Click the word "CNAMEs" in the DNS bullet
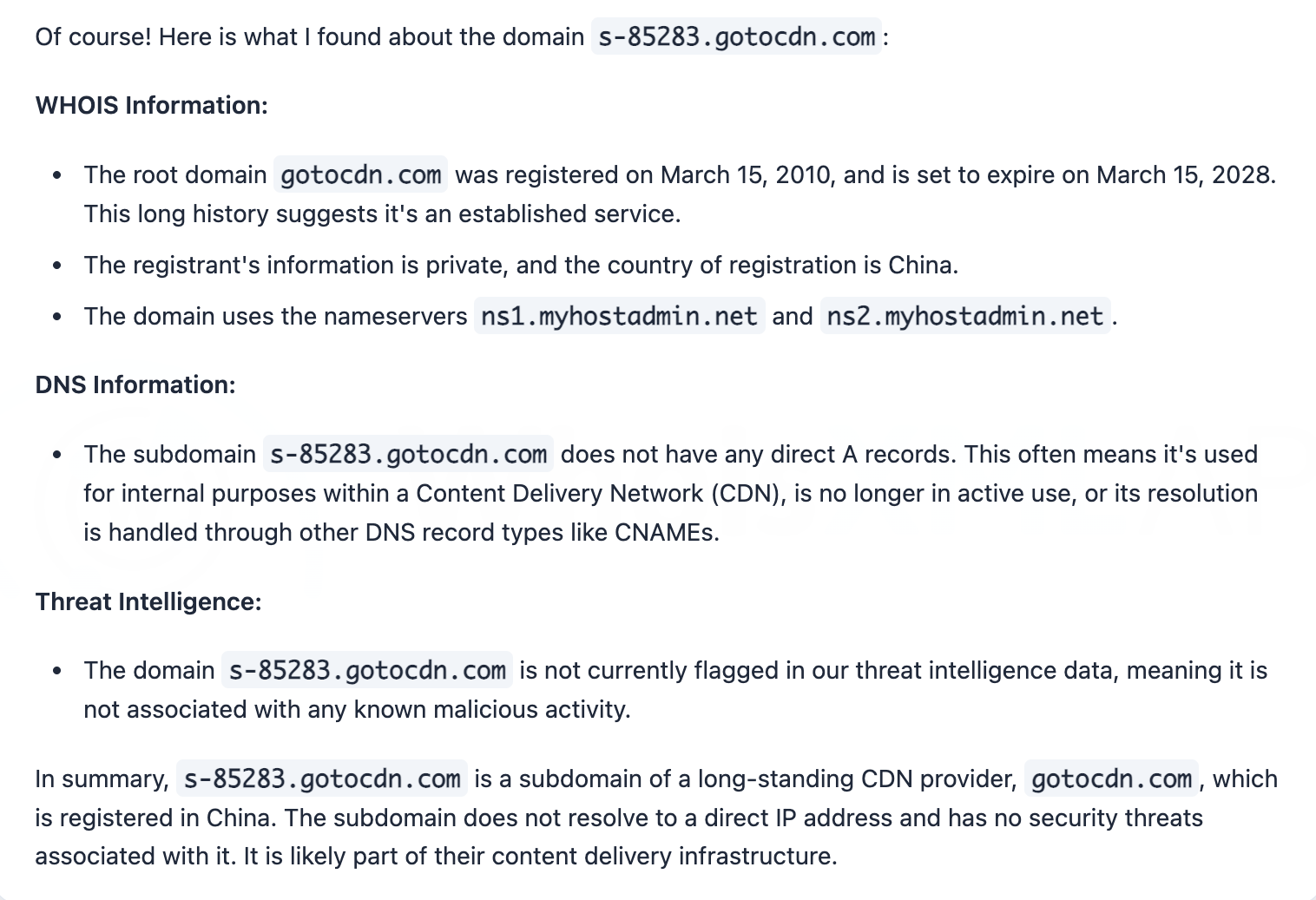Screen dimensions: 1316x900 664,532
